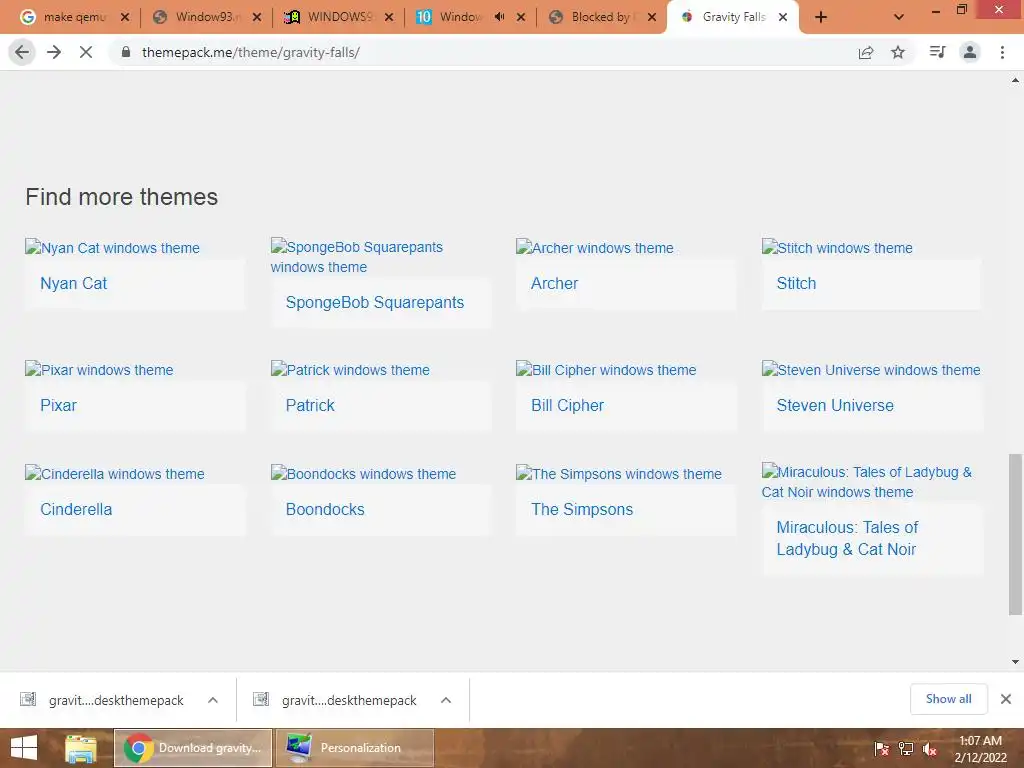View site security lock info
This screenshot has height=768, width=1024.
[x=126, y=52]
